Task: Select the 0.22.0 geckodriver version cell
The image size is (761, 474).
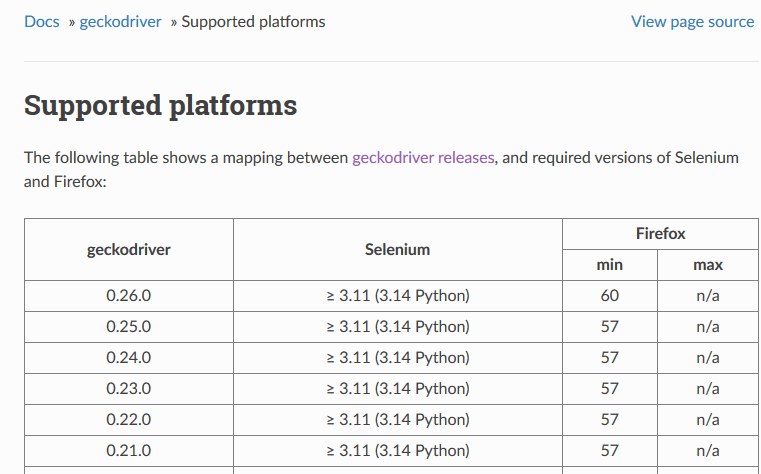Action: [x=129, y=420]
